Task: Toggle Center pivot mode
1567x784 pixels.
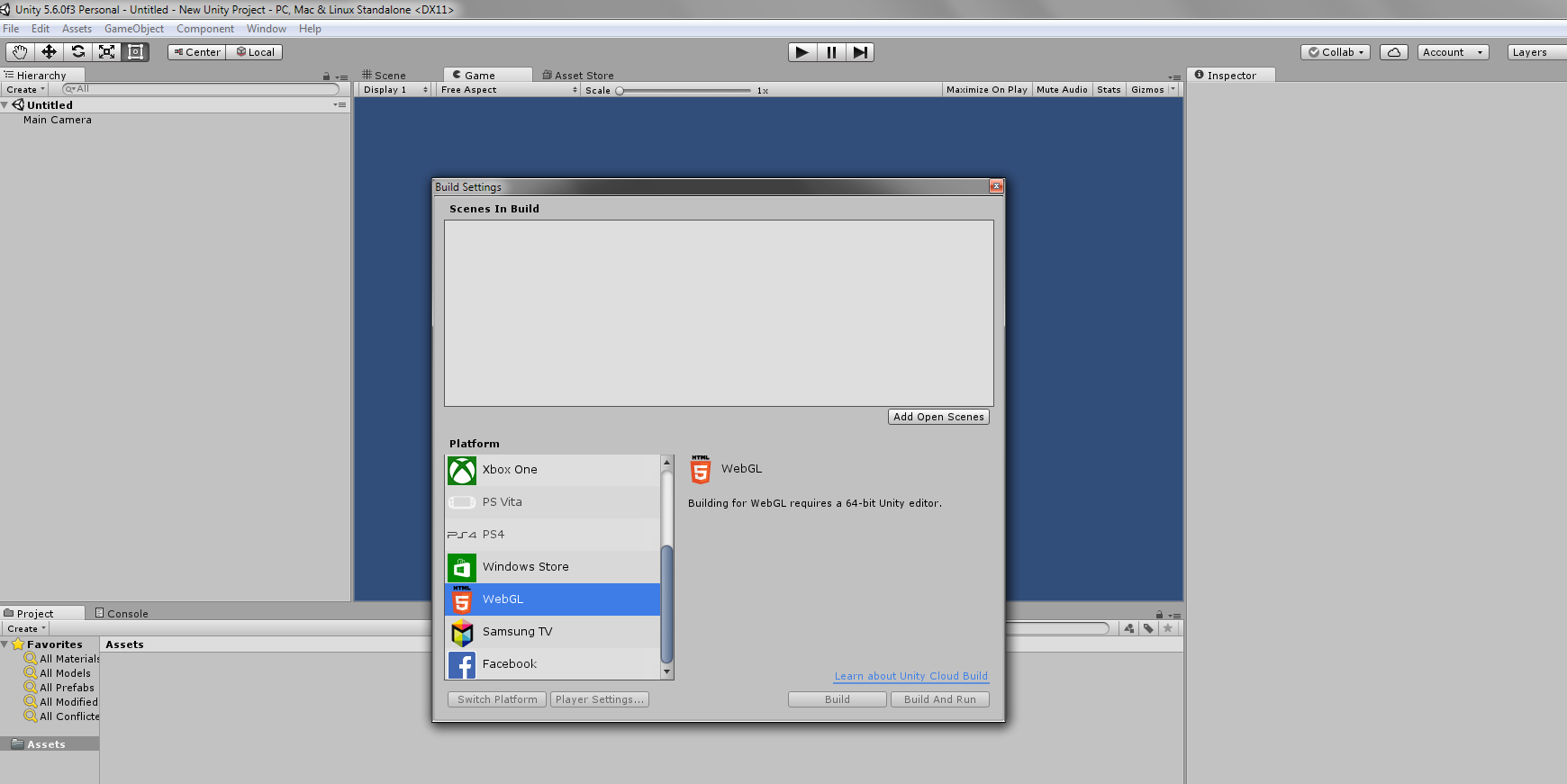Action: (x=196, y=52)
